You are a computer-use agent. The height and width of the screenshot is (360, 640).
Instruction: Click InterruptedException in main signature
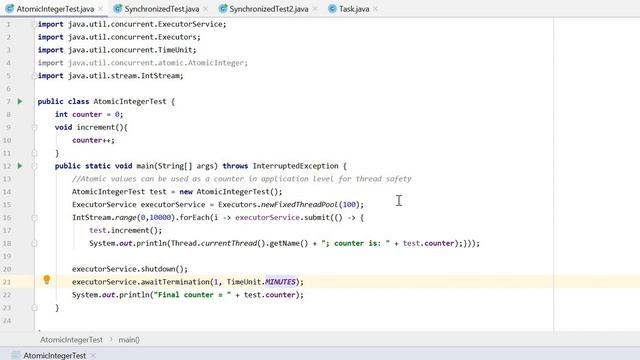296,166
